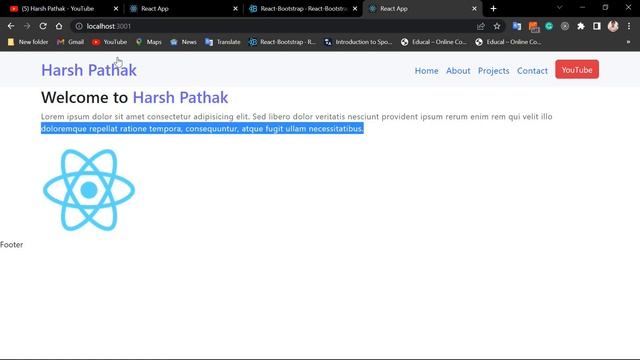
Task: Click the share page icon in address bar
Action: pyautogui.click(x=480, y=26)
